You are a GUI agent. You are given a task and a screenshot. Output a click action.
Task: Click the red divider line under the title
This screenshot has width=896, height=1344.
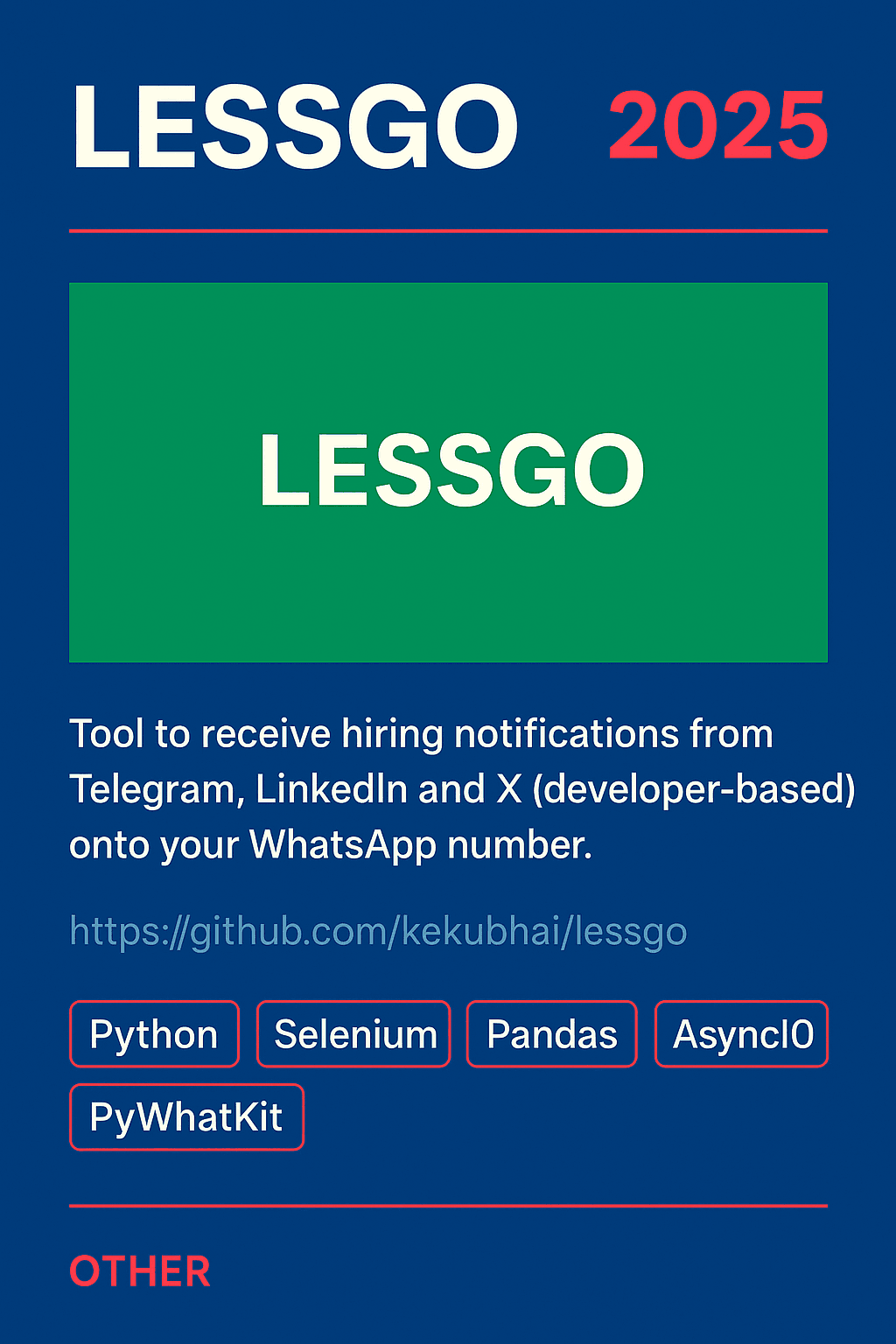[x=448, y=231]
